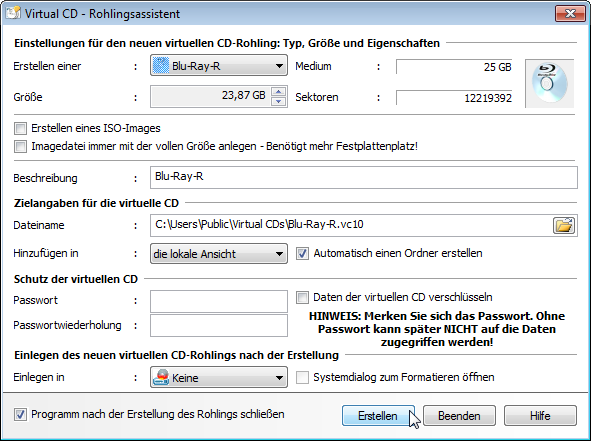Decrease Größe with the down spinner arrow
The height and width of the screenshot is (441, 591).
pyautogui.click(x=278, y=101)
